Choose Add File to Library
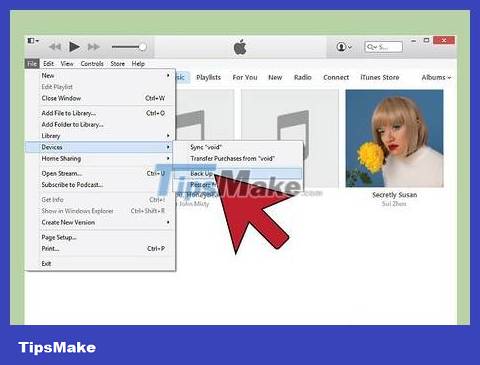This screenshot has height=365, width=480. 100,113
